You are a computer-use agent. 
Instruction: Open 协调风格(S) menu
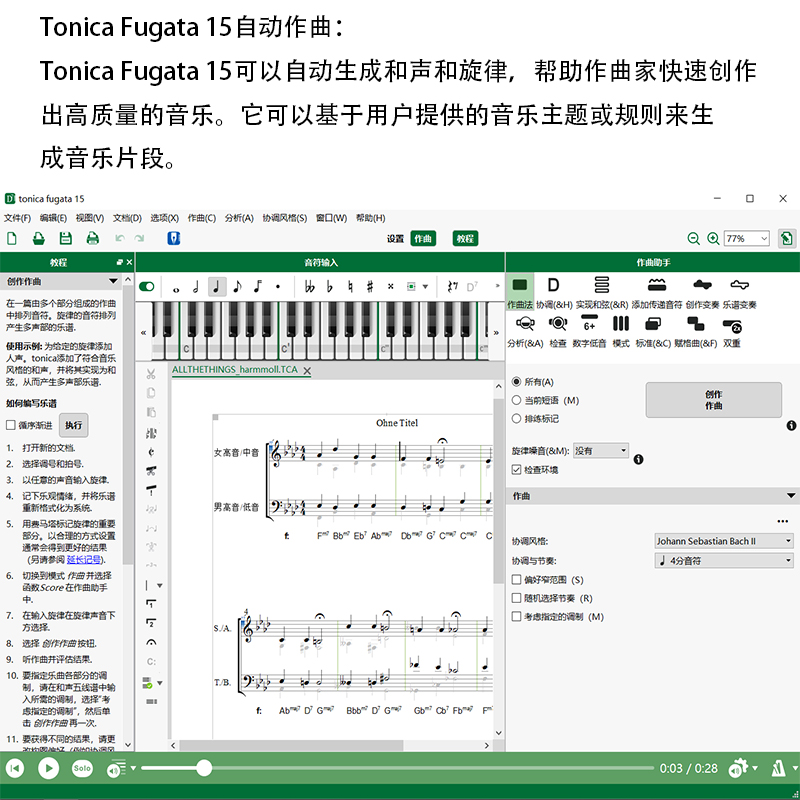[x=285, y=218]
